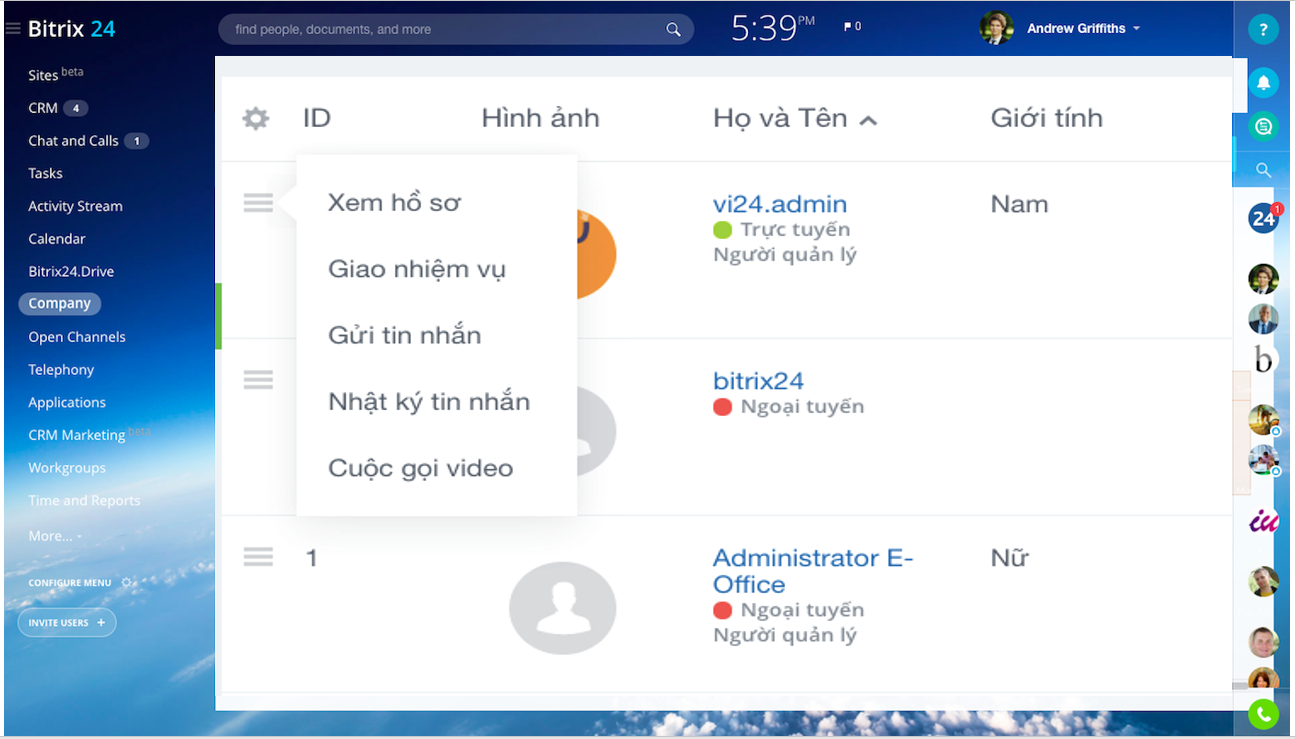Click the Giới tính column header
1295x739 pixels.
[x=1046, y=118]
